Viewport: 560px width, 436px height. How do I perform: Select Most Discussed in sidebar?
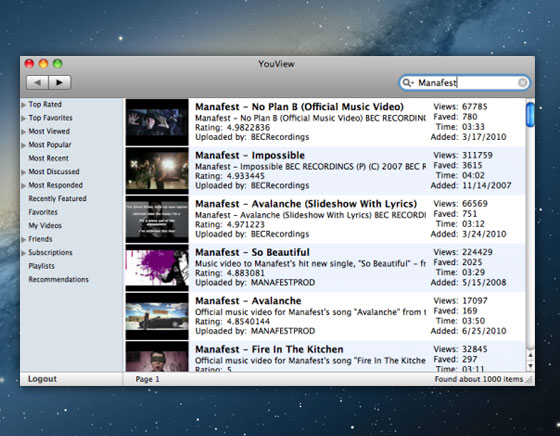(54, 172)
